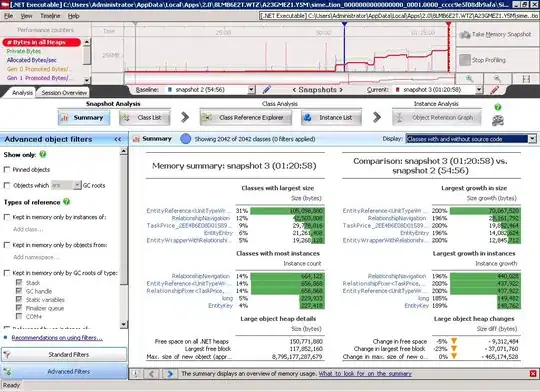Switch to the Session Overview tab
Screen dimensions: 540x392
64,93
